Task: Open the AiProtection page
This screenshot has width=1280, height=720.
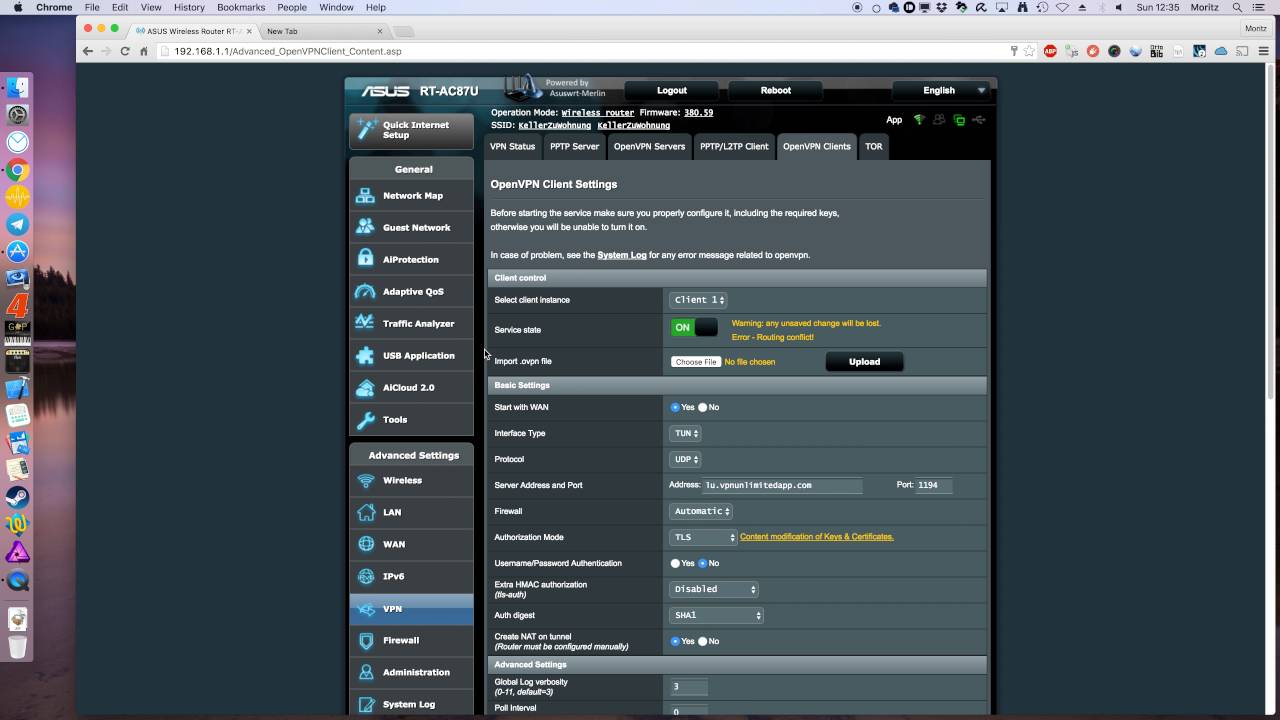Action: coord(411,260)
